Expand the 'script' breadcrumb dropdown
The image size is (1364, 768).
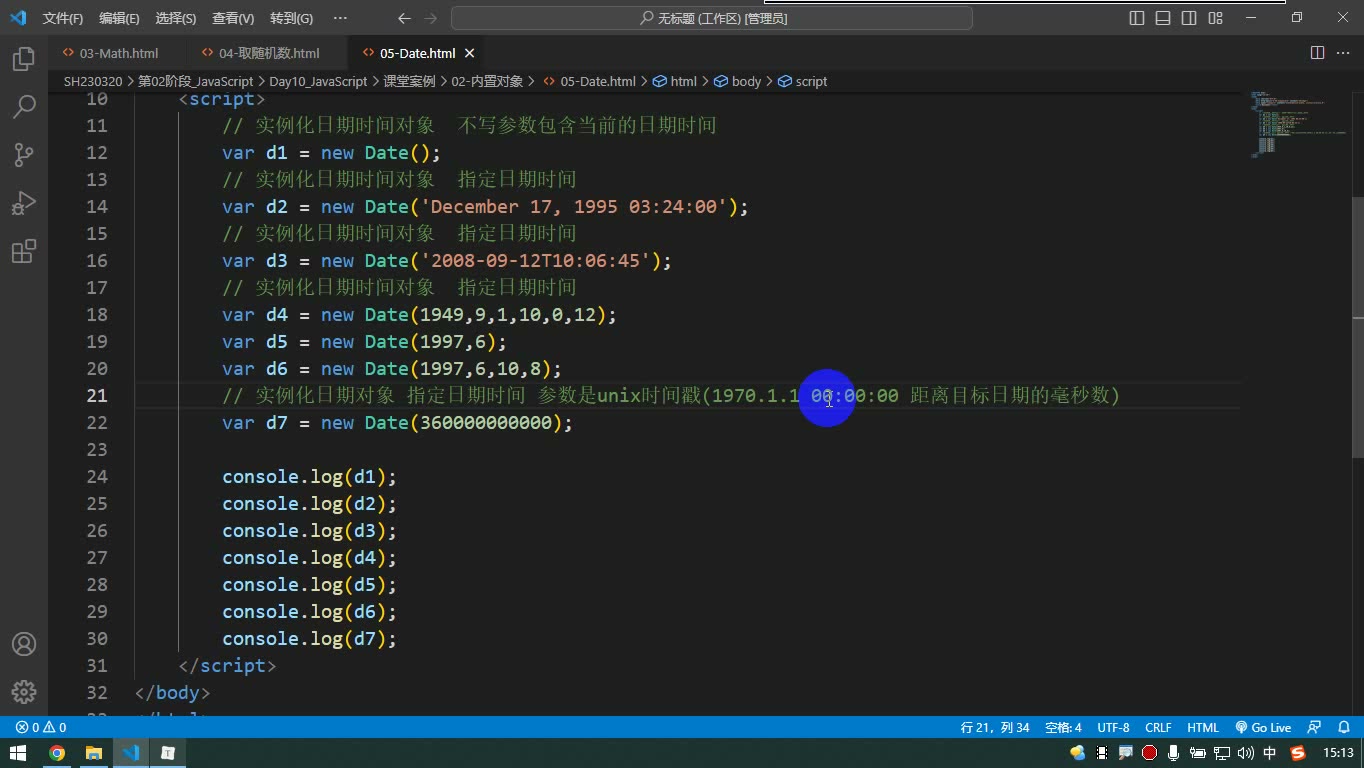coord(802,81)
